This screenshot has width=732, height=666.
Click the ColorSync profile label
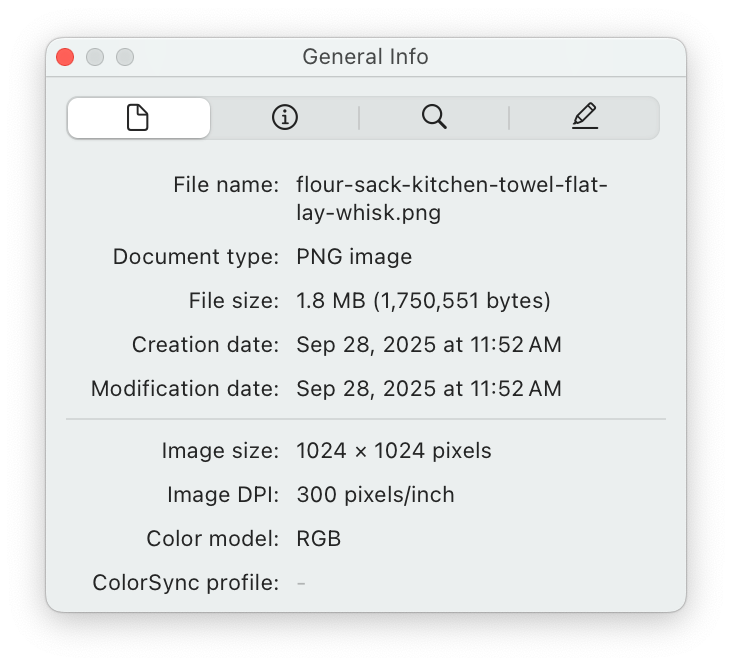pyautogui.click(x=185, y=583)
